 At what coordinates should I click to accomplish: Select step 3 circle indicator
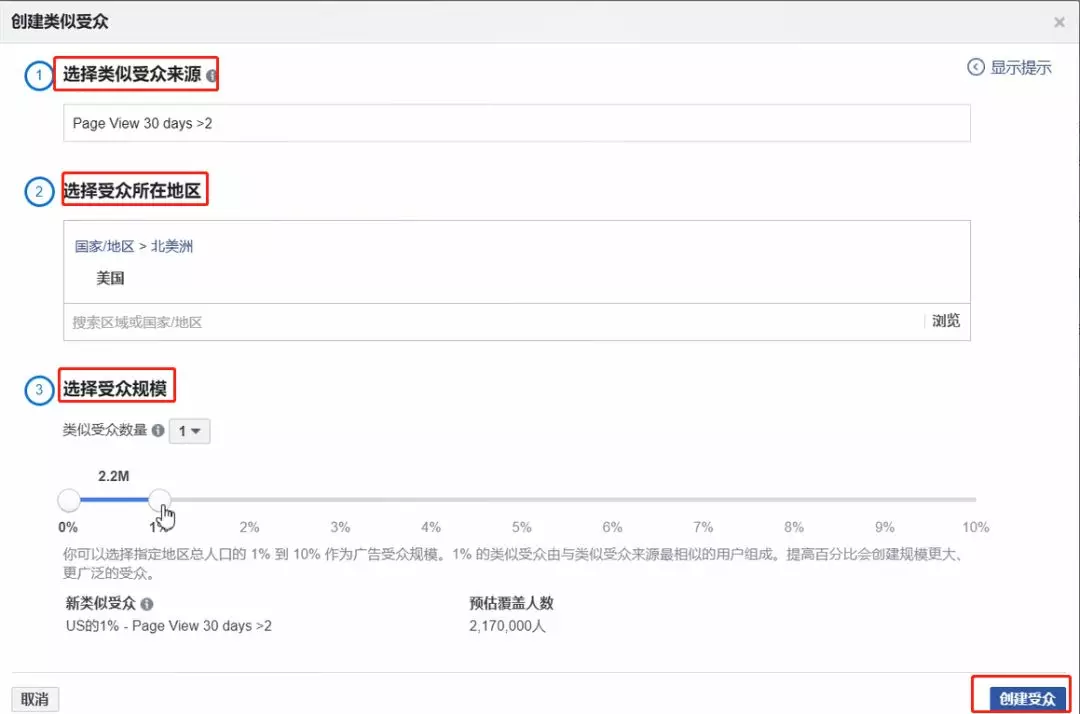point(38,390)
